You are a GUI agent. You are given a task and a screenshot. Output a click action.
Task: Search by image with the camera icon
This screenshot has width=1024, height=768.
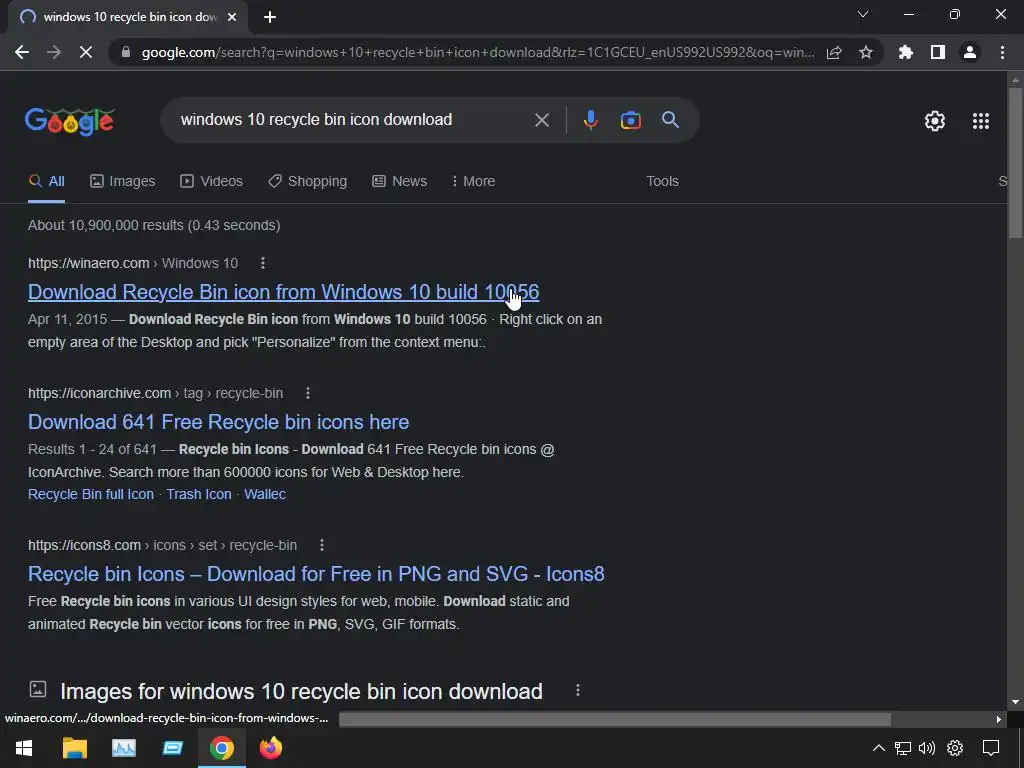[631, 120]
